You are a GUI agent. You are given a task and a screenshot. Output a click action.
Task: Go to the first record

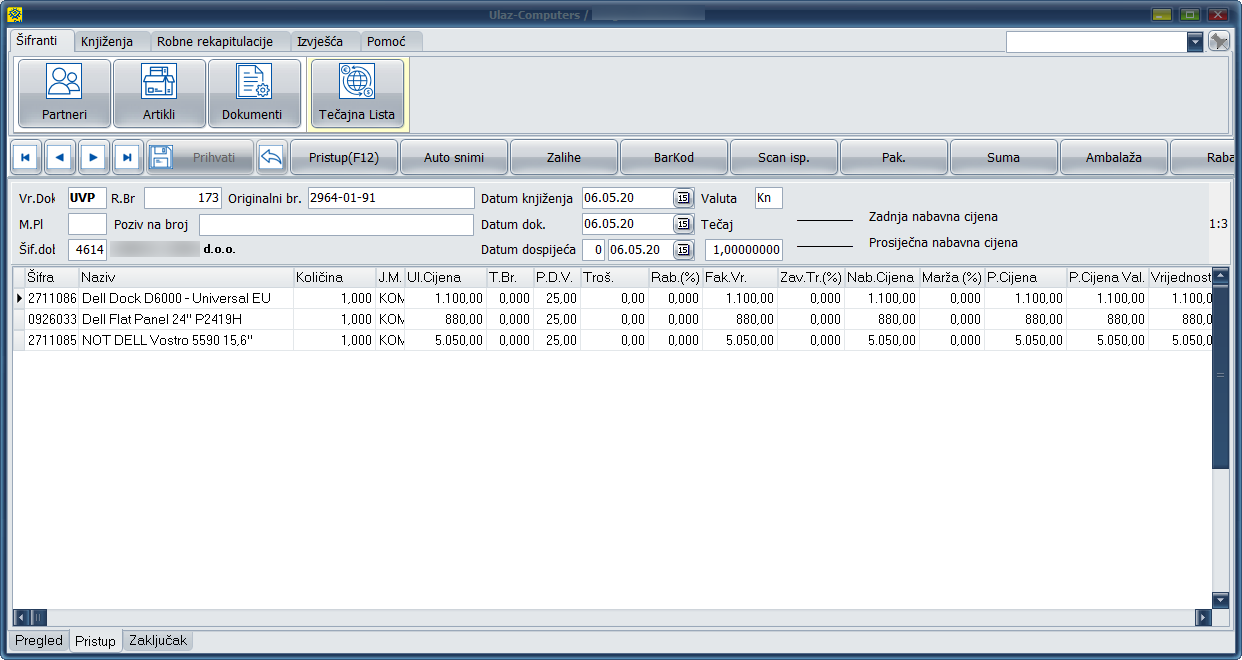pos(25,158)
